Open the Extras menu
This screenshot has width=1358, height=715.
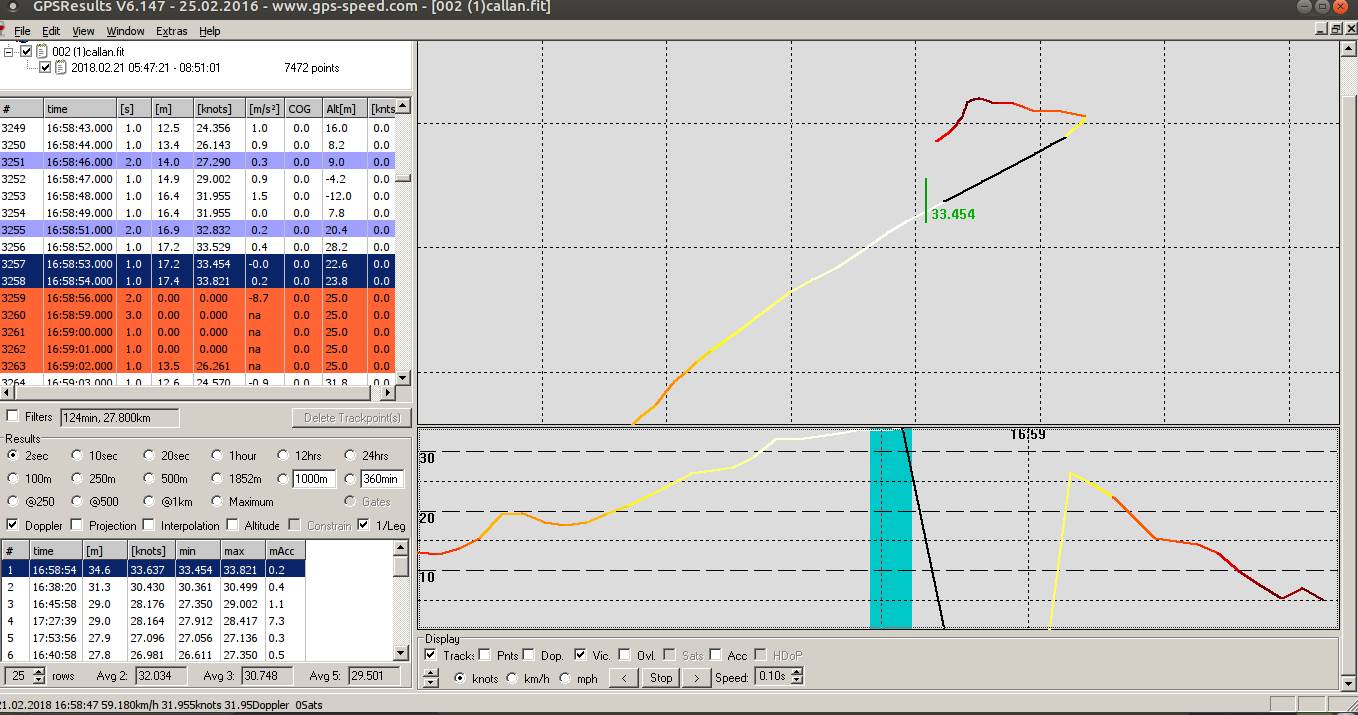click(171, 31)
